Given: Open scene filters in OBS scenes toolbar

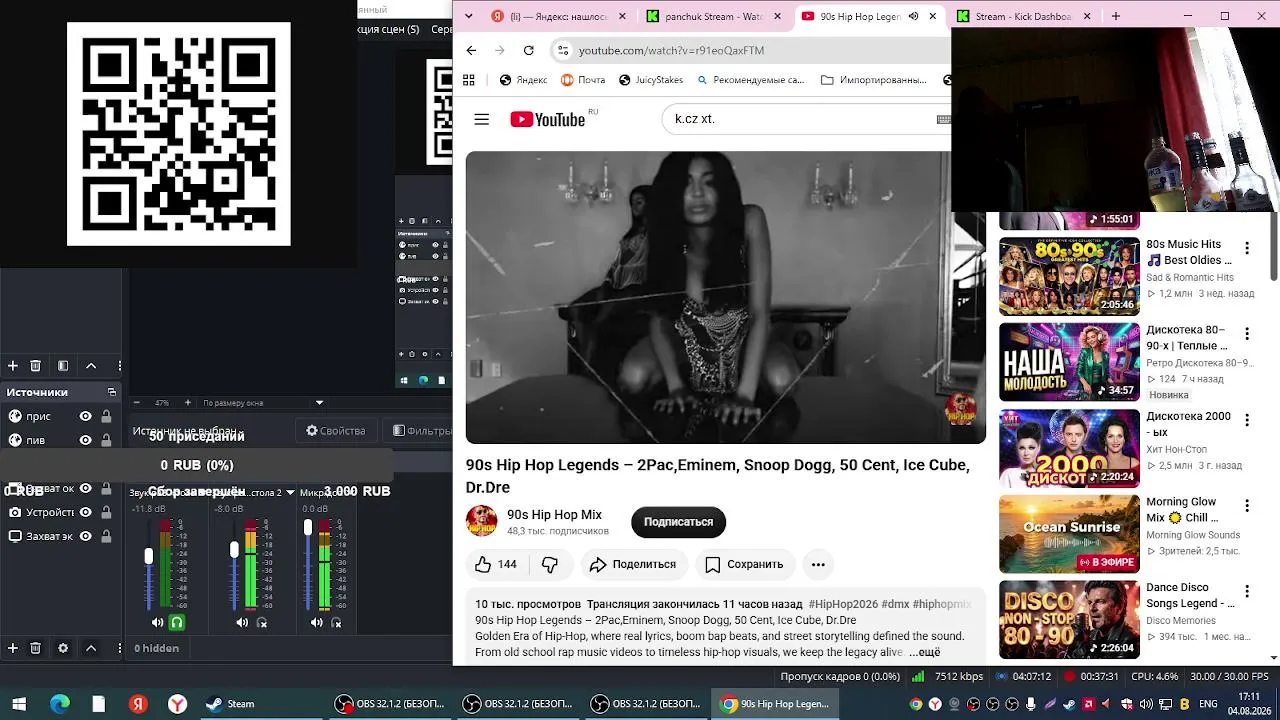Looking at the screenshot, I should pyautogui.click(x=63, y=366).
